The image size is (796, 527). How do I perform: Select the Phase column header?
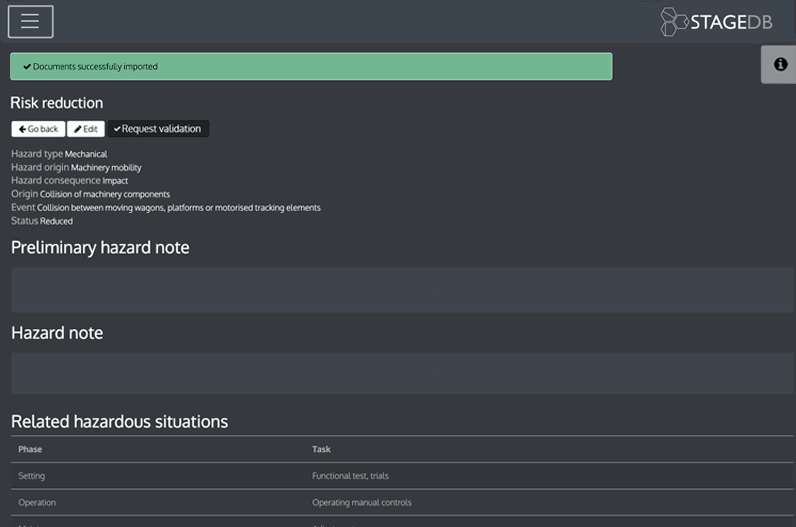pyautogui.click(x=30, y=449)
